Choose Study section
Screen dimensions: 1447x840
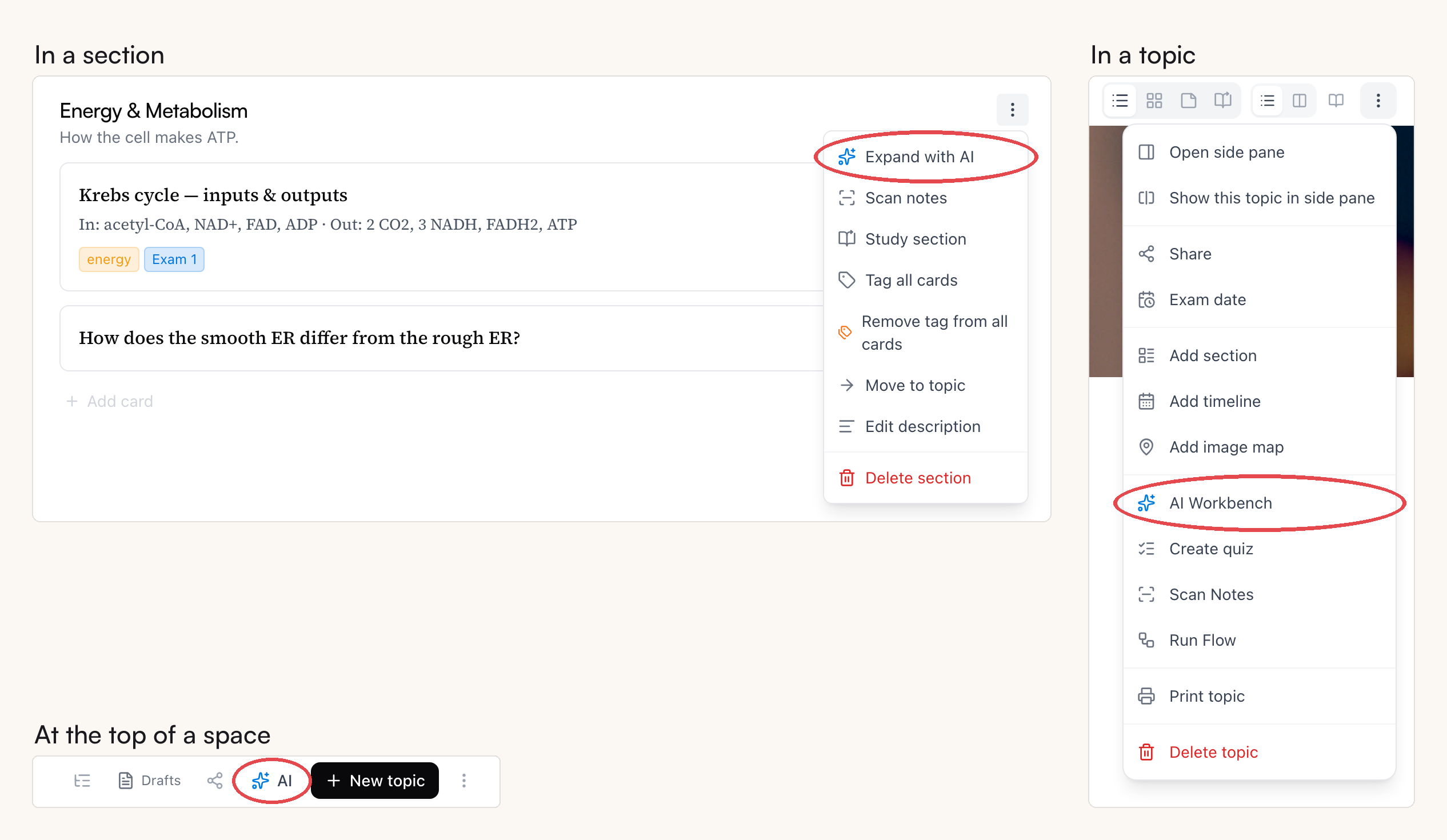pyautogui.click(x=926, y=239)
